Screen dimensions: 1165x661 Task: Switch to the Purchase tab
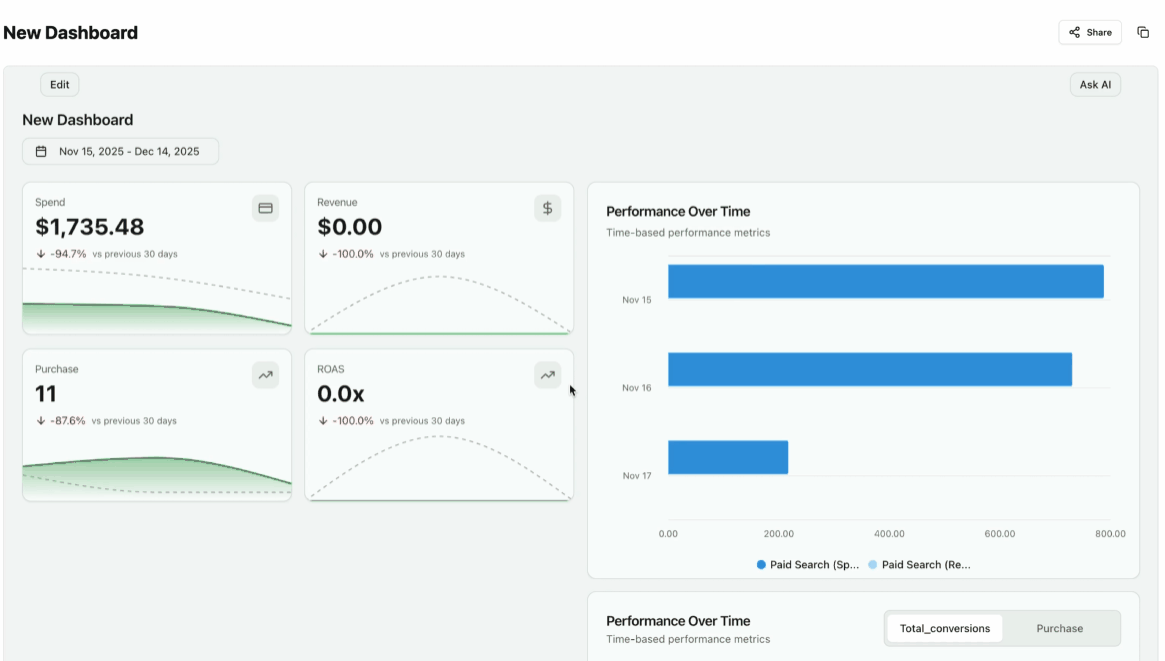[1059, 628]
